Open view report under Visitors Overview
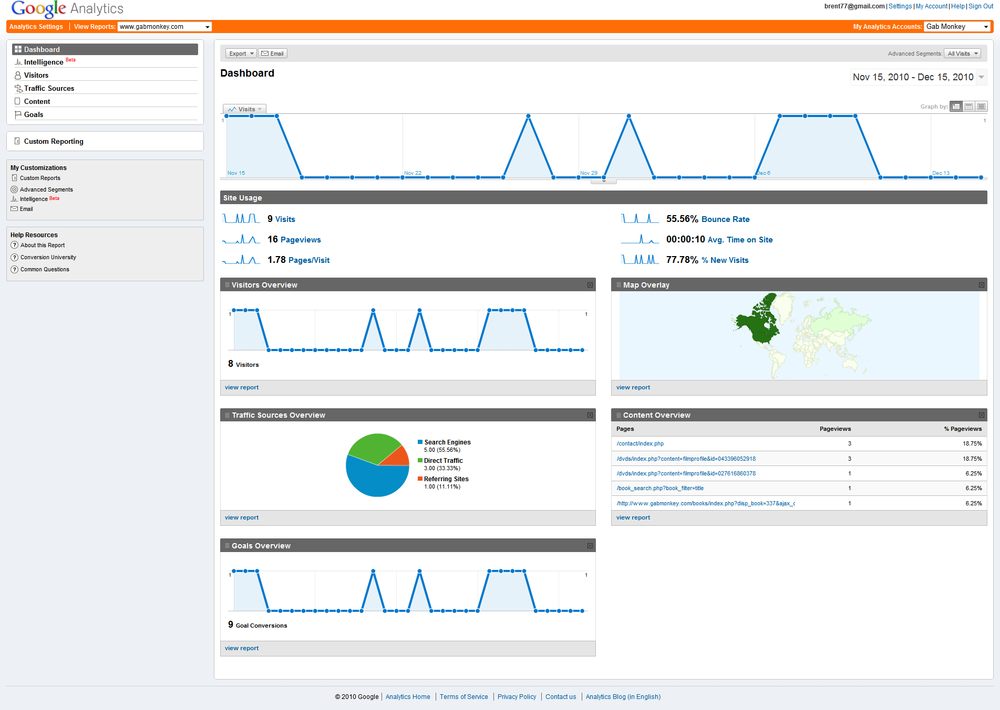 pyautogui.click(x=242, y=388)
